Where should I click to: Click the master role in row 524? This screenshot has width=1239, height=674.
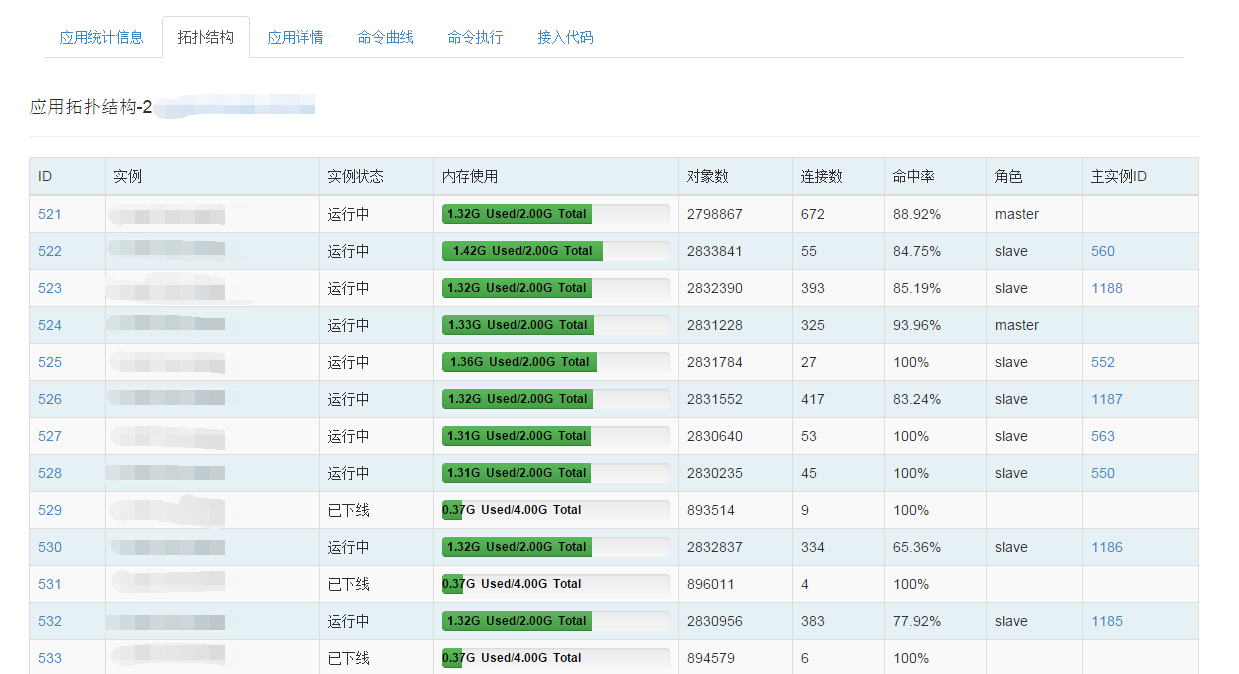tap(1017, 325)
